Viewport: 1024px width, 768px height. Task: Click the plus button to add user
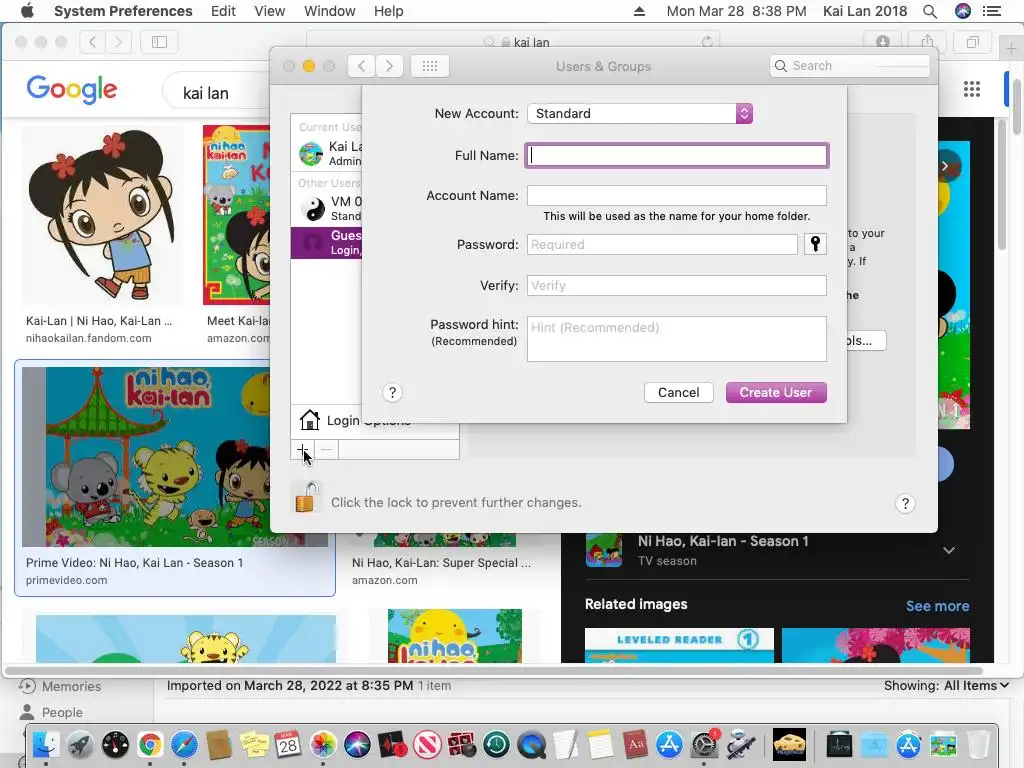click(x=302, y=449)
